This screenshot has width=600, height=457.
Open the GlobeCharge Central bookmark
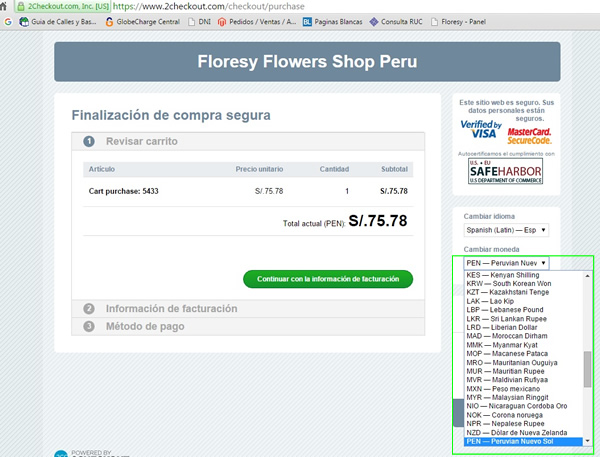tap(143, 22)
